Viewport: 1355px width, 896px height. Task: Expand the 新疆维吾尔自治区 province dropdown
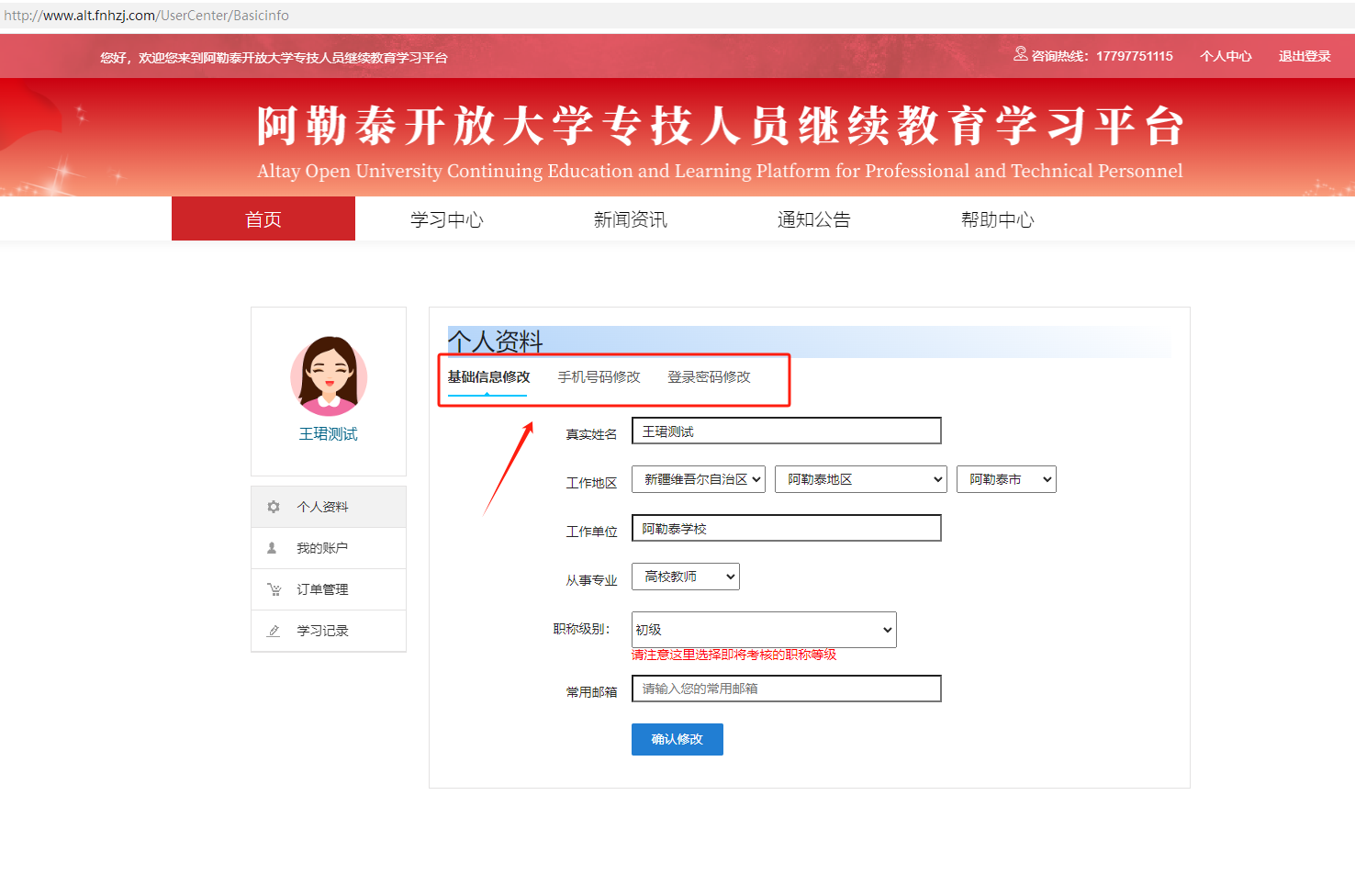point(699,479)
